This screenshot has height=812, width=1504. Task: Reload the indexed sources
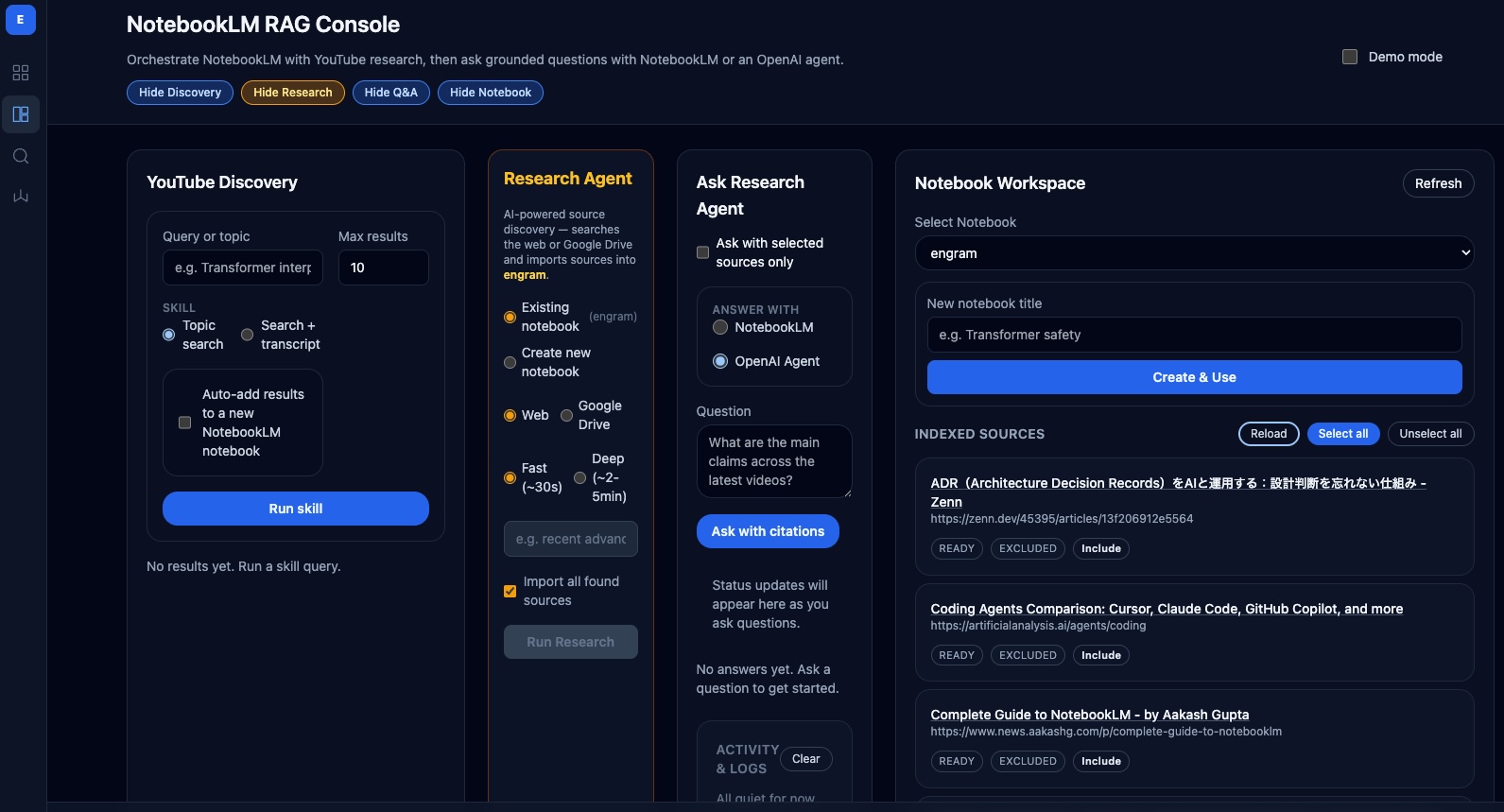(1269, 434)
